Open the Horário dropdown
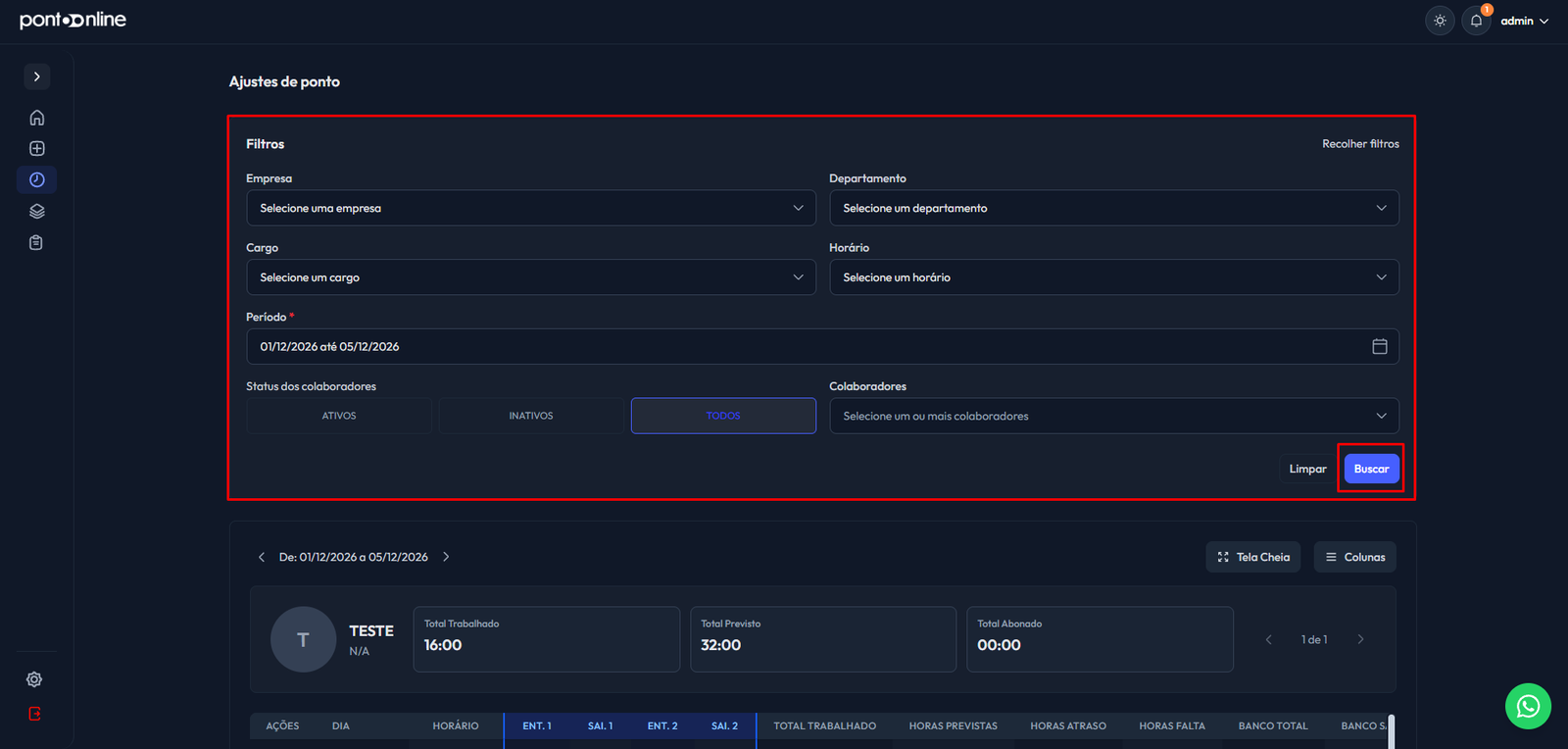 click(1114, 277)
